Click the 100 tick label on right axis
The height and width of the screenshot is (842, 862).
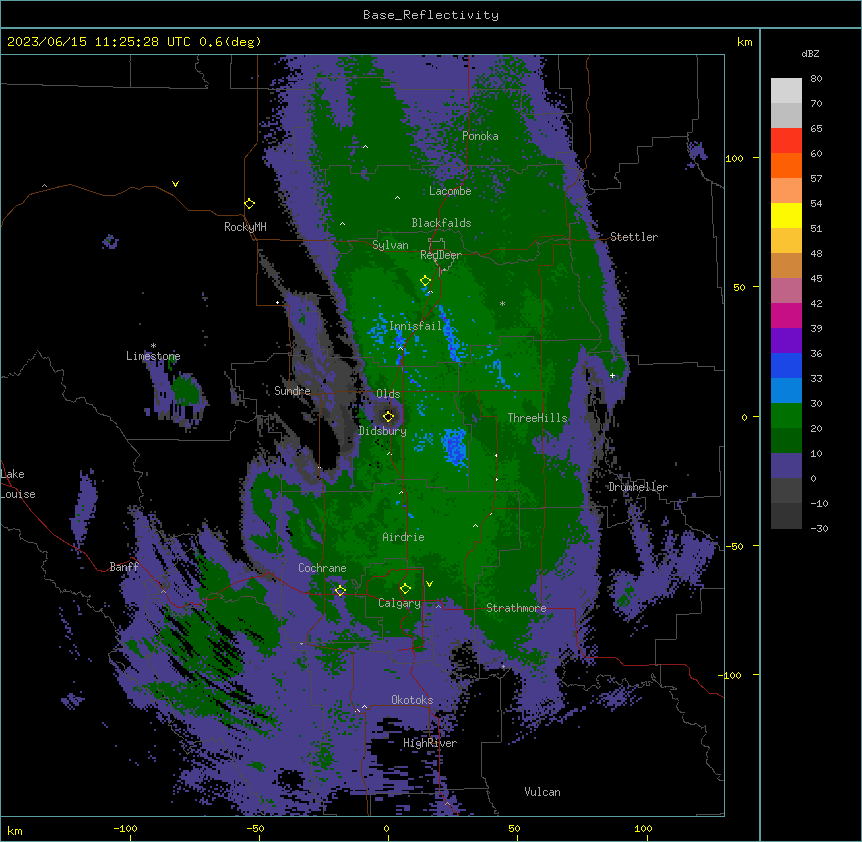click(734, 158)
